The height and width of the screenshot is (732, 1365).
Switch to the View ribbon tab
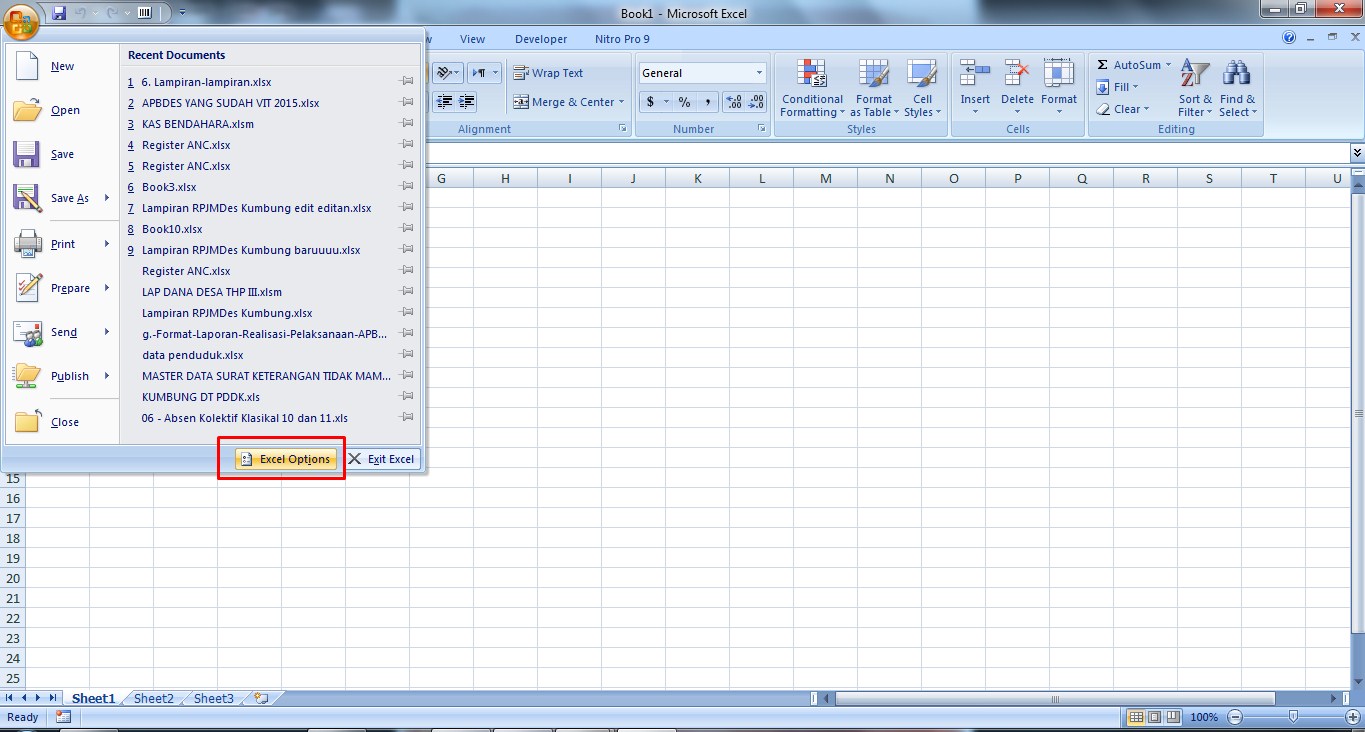pyautogui.click(x=472, y=39)
